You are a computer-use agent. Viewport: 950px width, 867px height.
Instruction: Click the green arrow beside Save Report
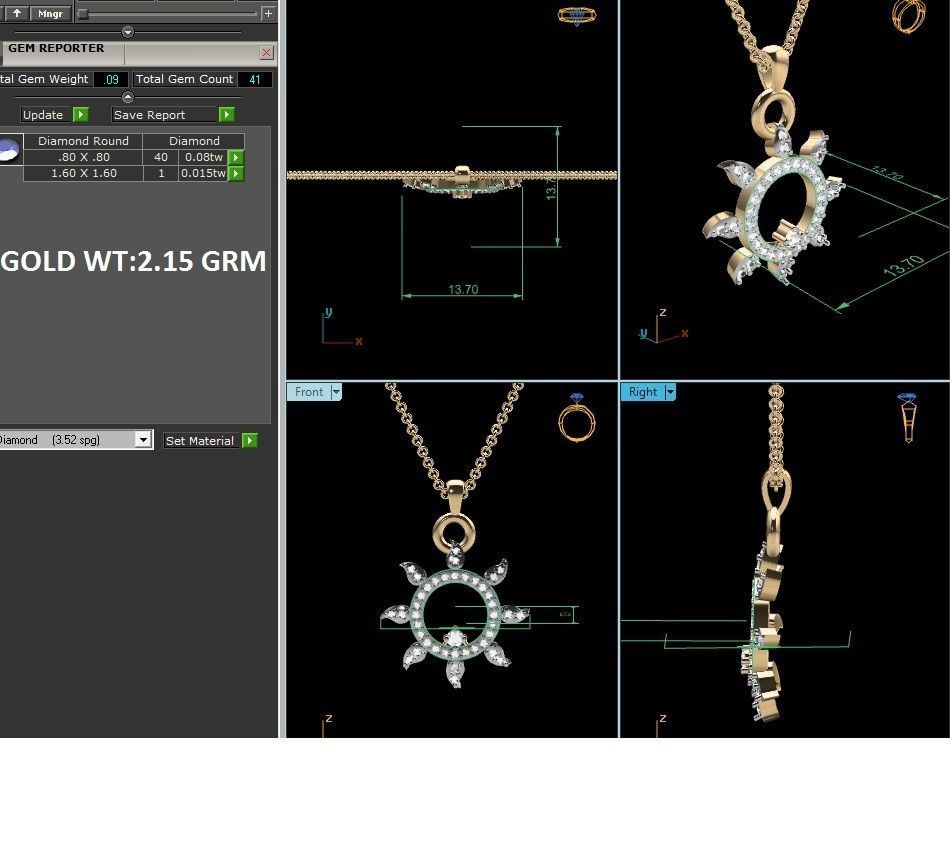point(227,115)
